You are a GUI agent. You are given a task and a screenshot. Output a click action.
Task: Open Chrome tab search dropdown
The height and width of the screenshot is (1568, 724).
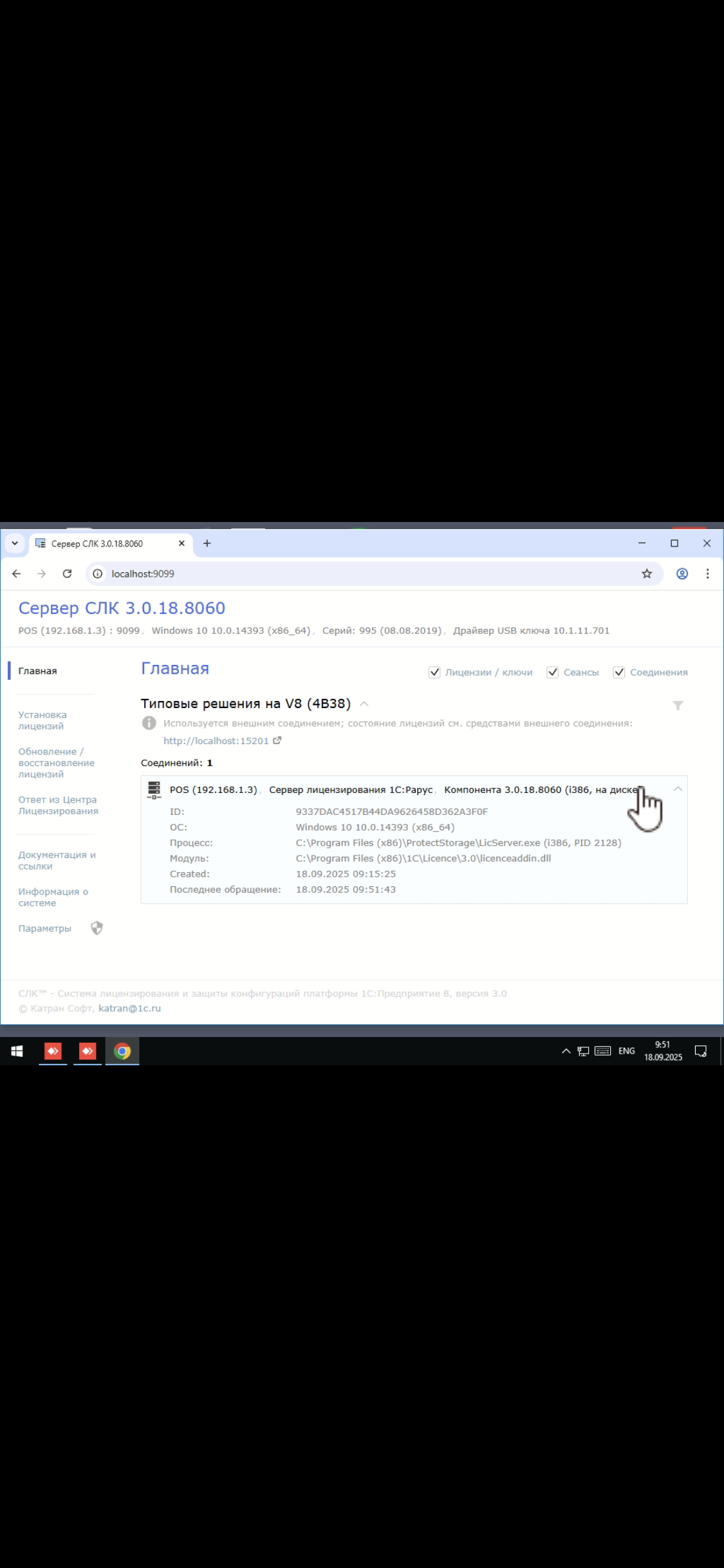tap(15, 543)
